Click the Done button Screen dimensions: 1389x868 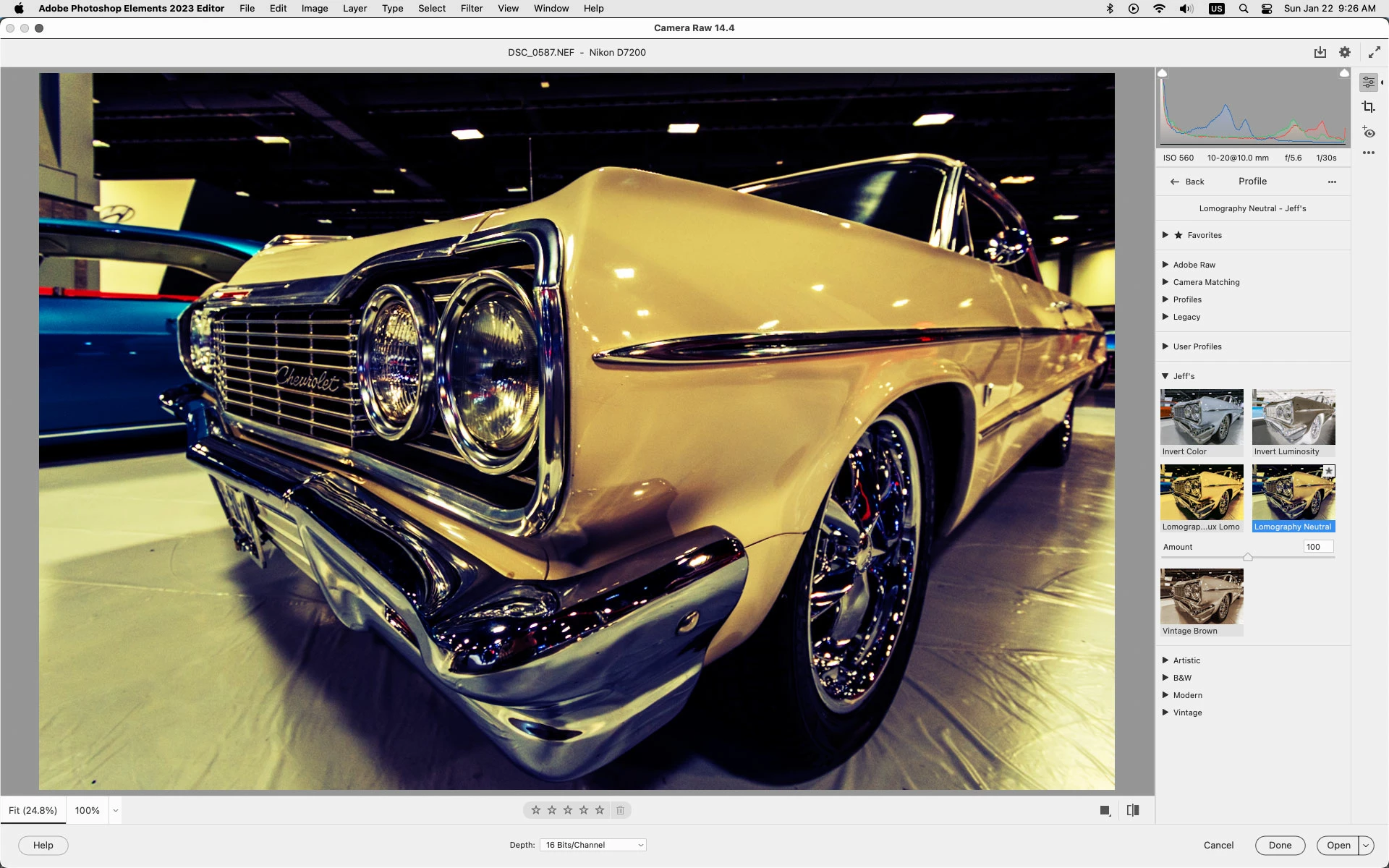pyautogui.click(x=1279, y=845)
